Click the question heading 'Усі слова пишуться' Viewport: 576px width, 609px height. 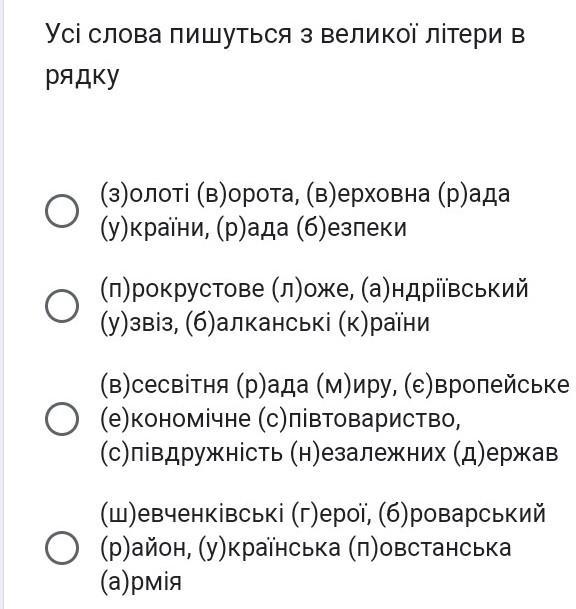coord(168,33)
